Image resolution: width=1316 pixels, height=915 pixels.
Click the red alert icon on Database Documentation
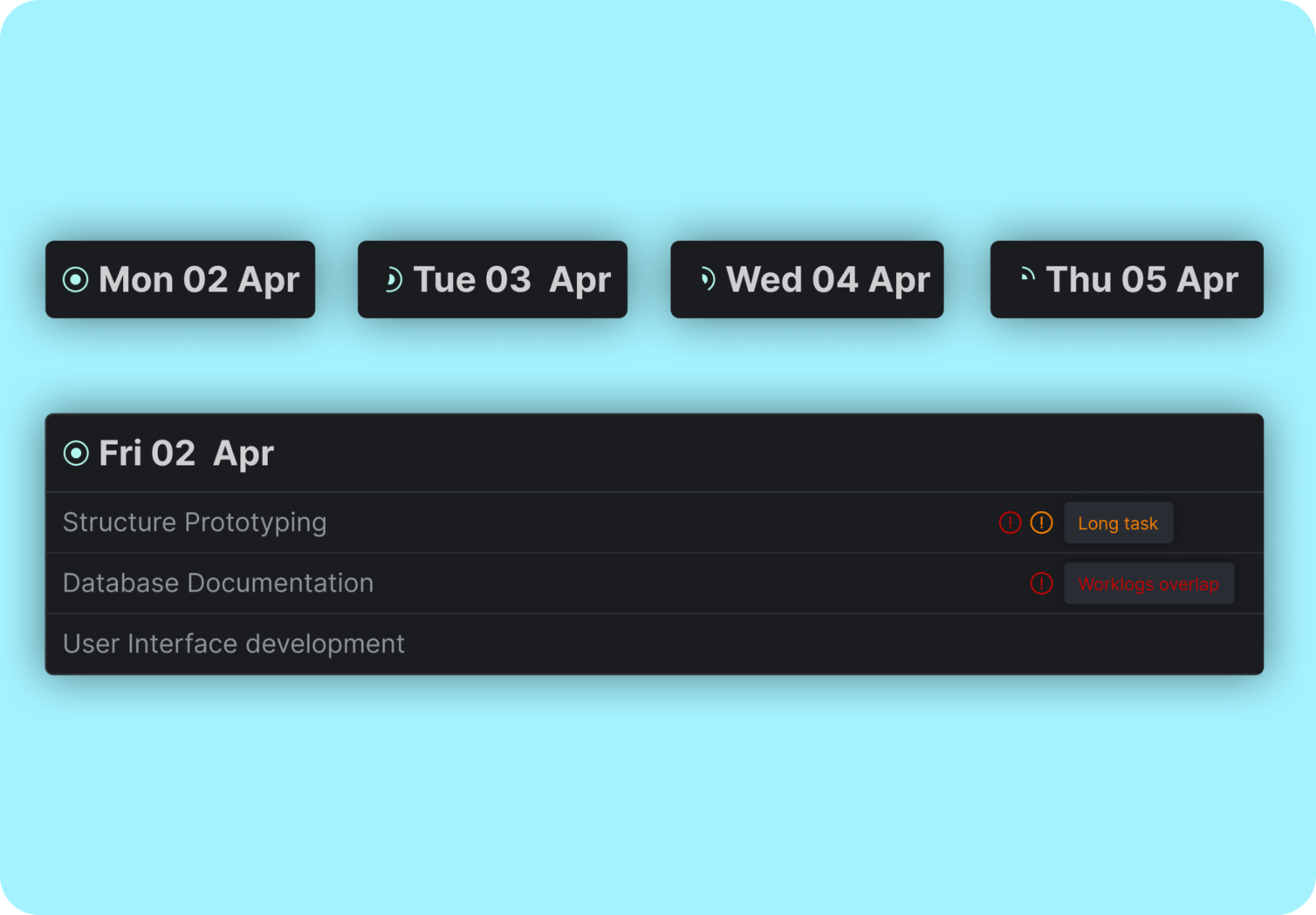(x=1041, y=583)
